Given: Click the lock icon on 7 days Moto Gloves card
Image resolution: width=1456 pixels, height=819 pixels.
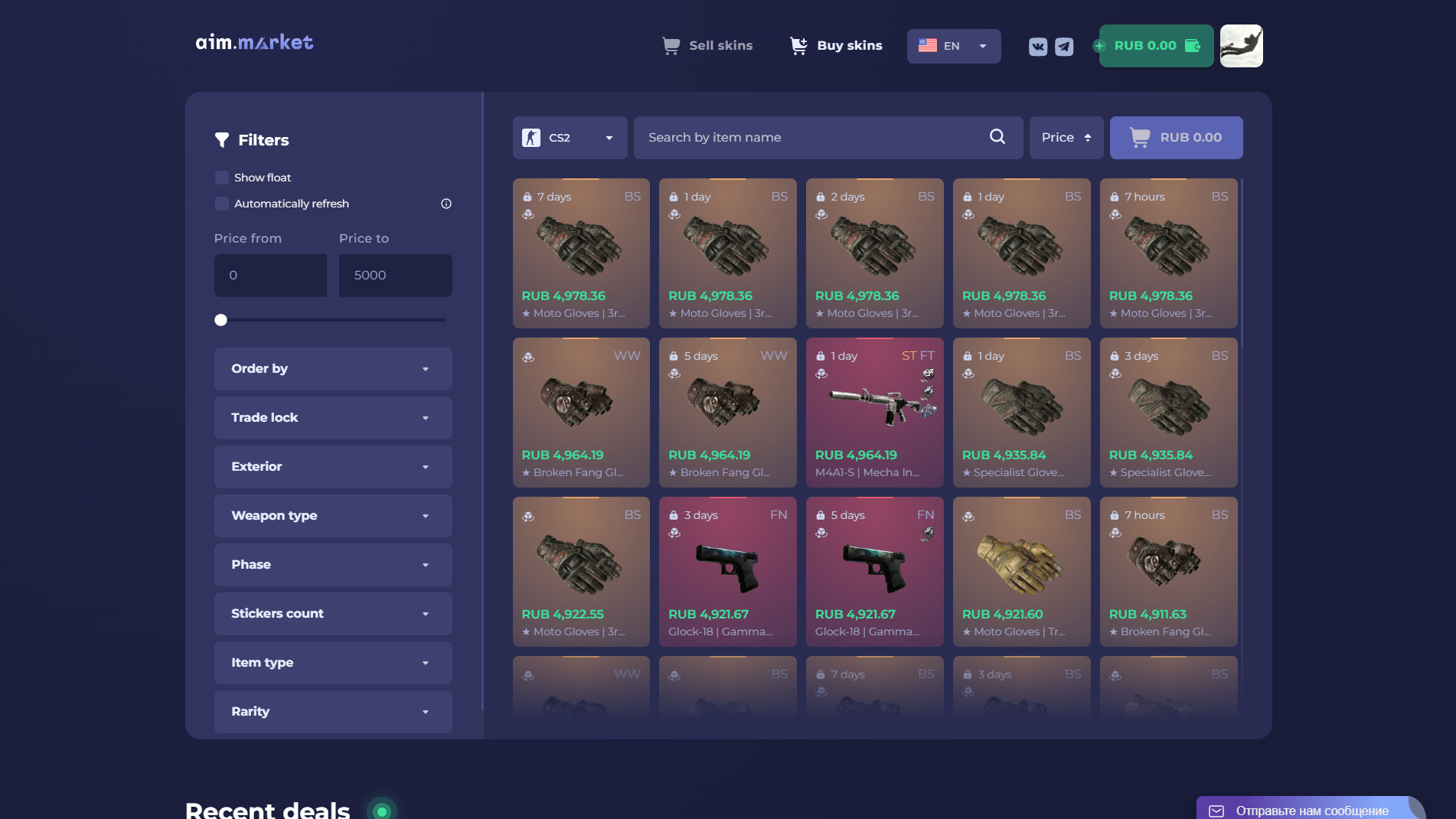Looking at the screenshot, I should tap(527, 197).
